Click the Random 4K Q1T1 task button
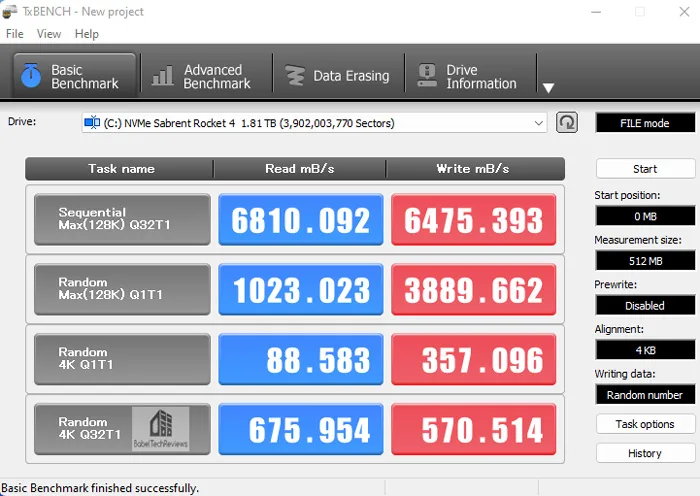 click(x=122, y=359)
